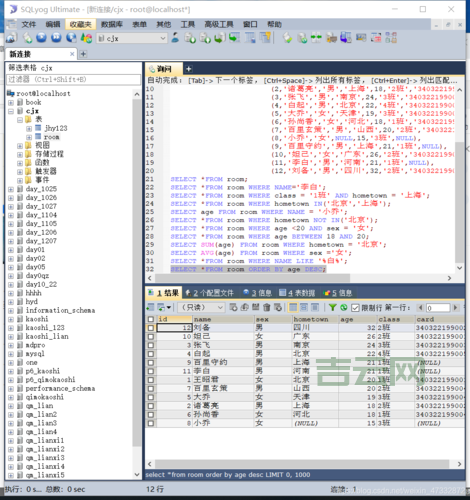The image size is (470, 500).
Task: Check the row checkbox for 白起
Action: 151,354
